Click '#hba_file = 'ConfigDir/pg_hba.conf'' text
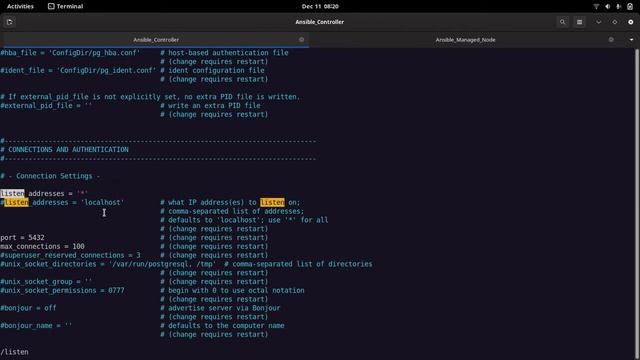Image resolution: width=640 pixels, height=360 pixels. [70, 53]
